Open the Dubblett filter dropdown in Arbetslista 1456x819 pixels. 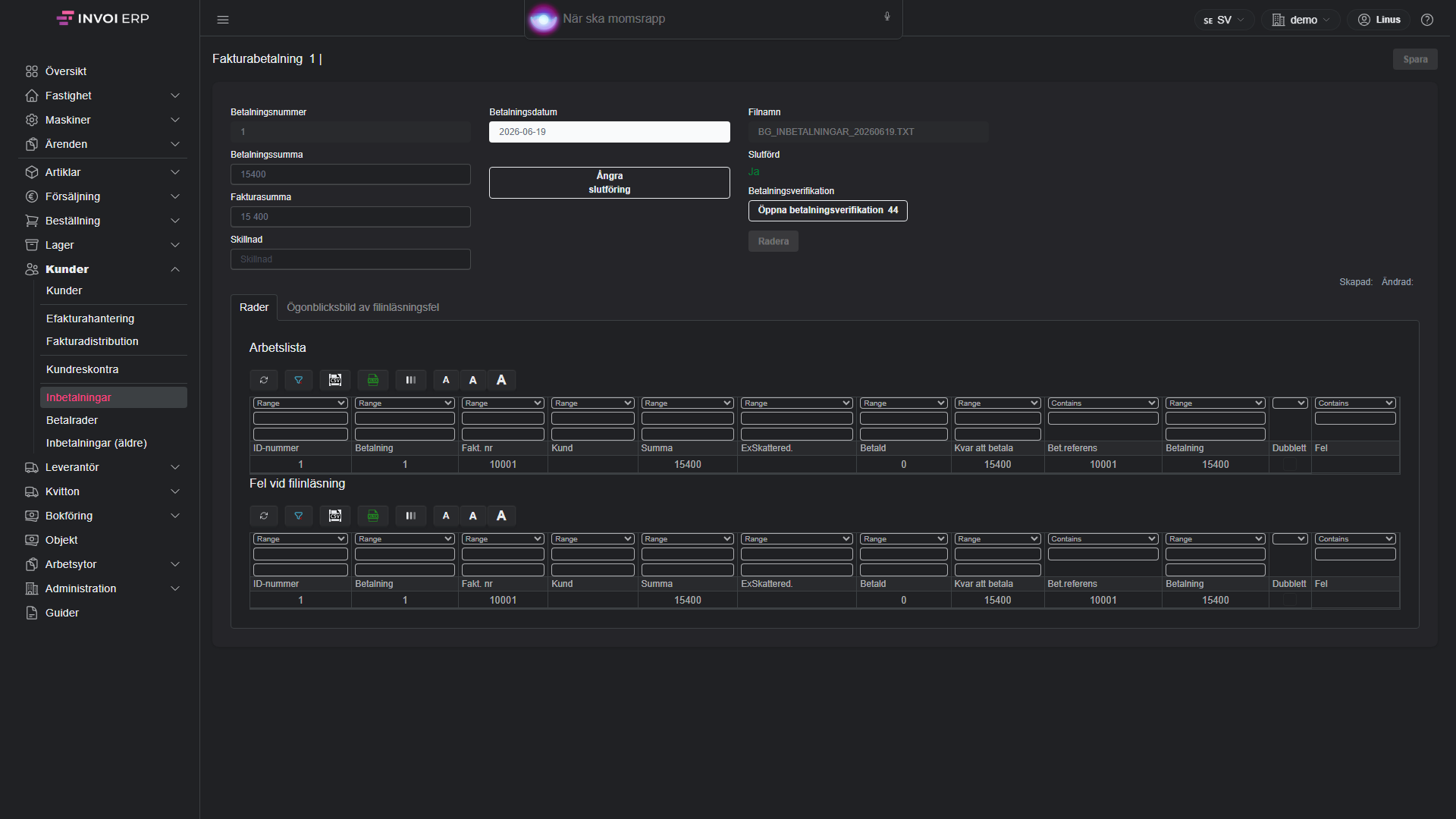point(1290,403)
